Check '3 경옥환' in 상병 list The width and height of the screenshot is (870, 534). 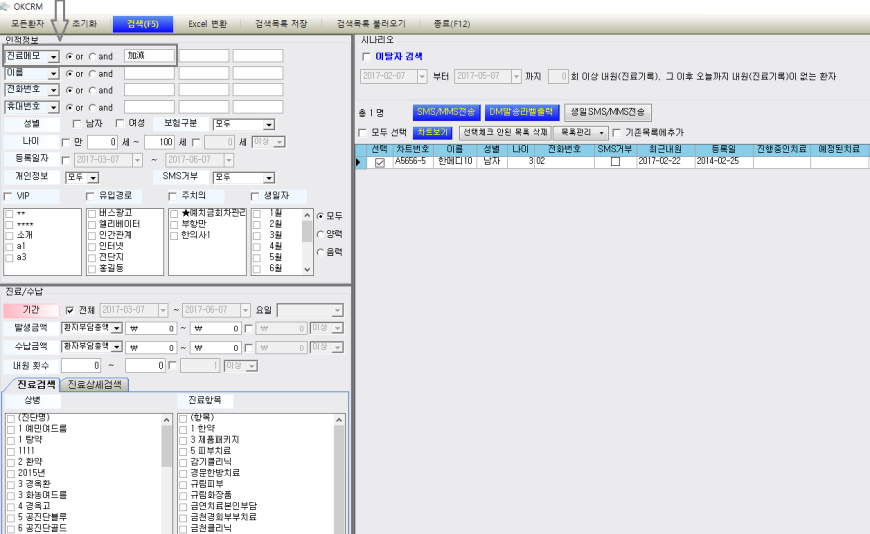[11, 485]
